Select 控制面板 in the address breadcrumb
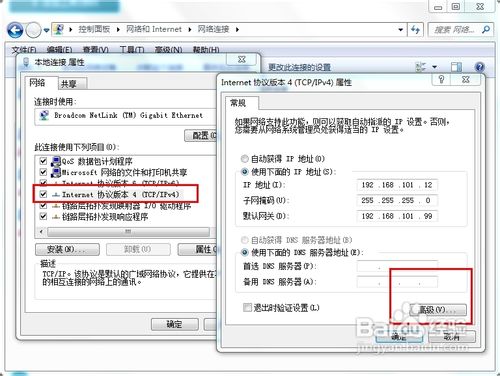This screenshot has height=376, width=500. click(x=94, y=29)
